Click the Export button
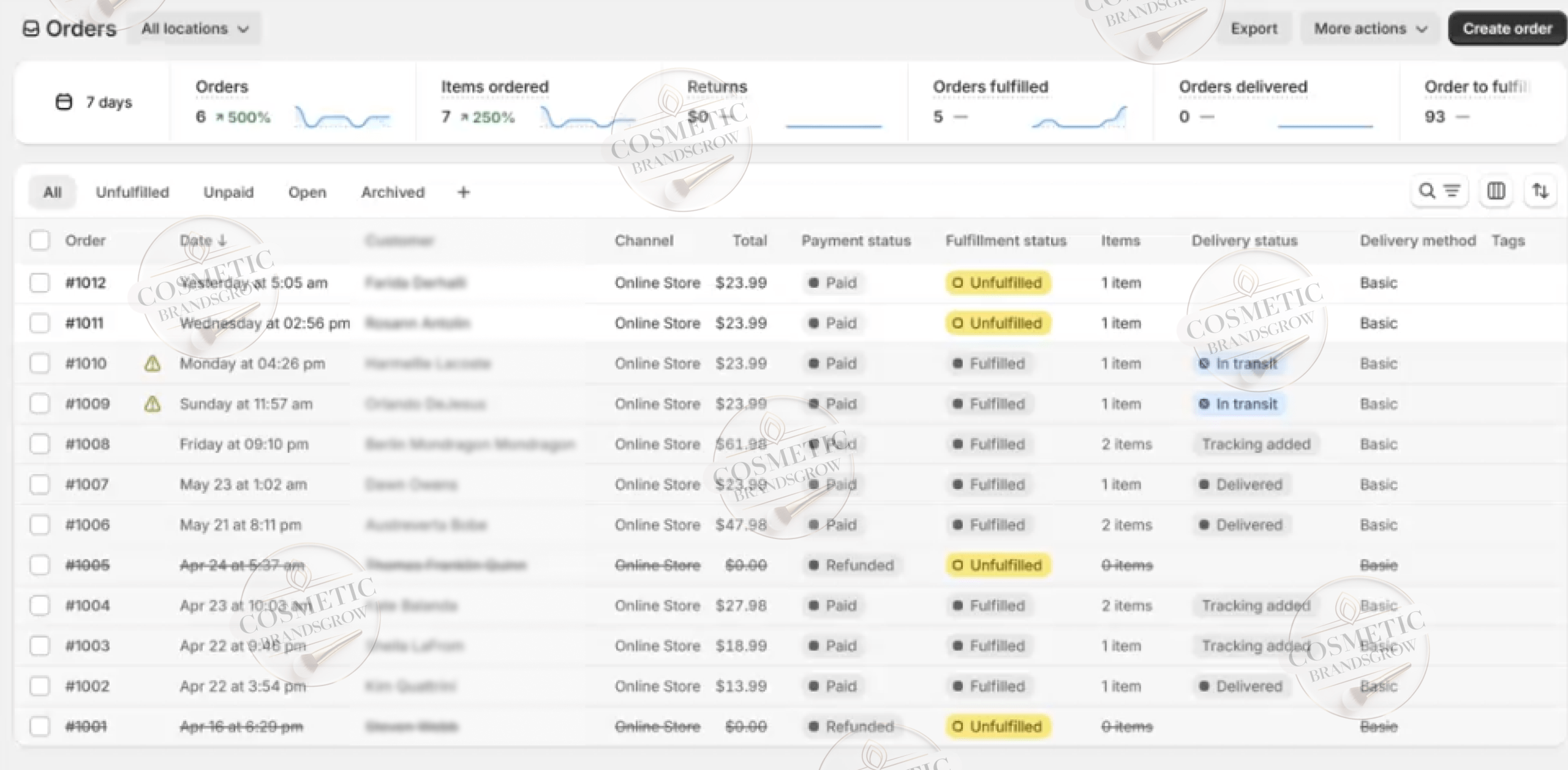 coord(1254,29)
